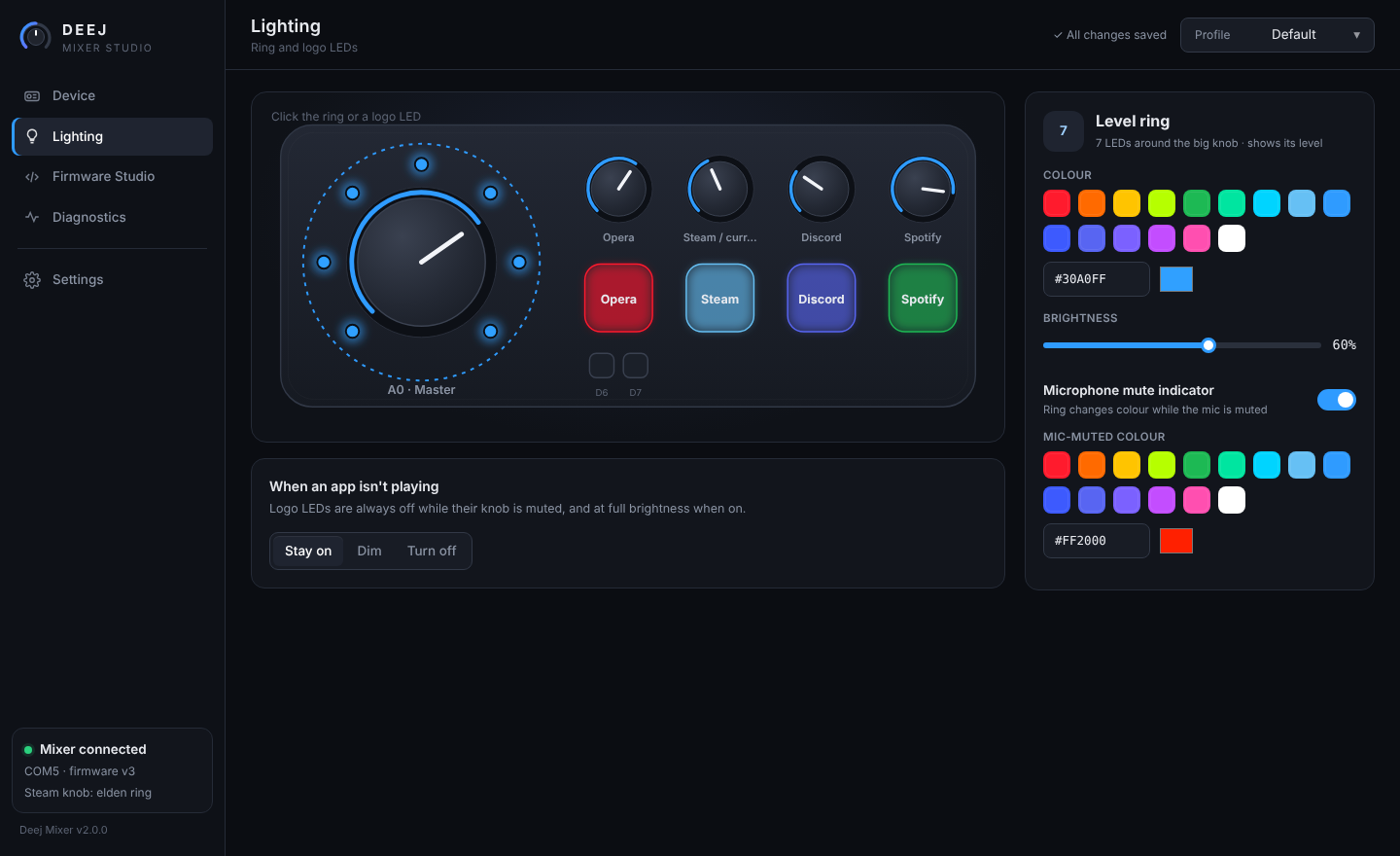
Task: Click the small Opera knob
Action: (x=618, y=189)
